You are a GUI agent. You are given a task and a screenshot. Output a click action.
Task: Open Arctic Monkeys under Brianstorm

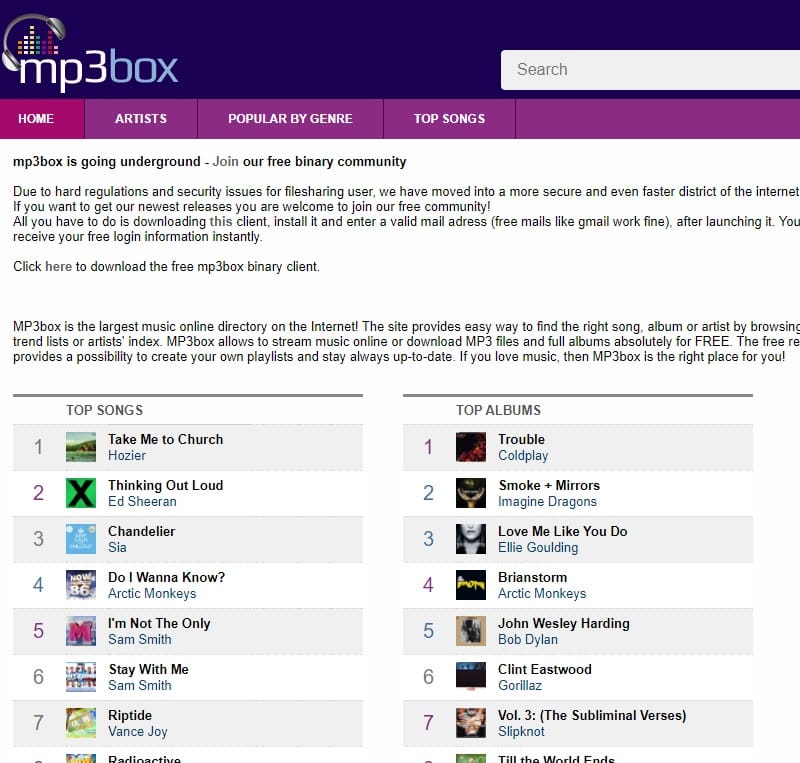click(542, 593)
